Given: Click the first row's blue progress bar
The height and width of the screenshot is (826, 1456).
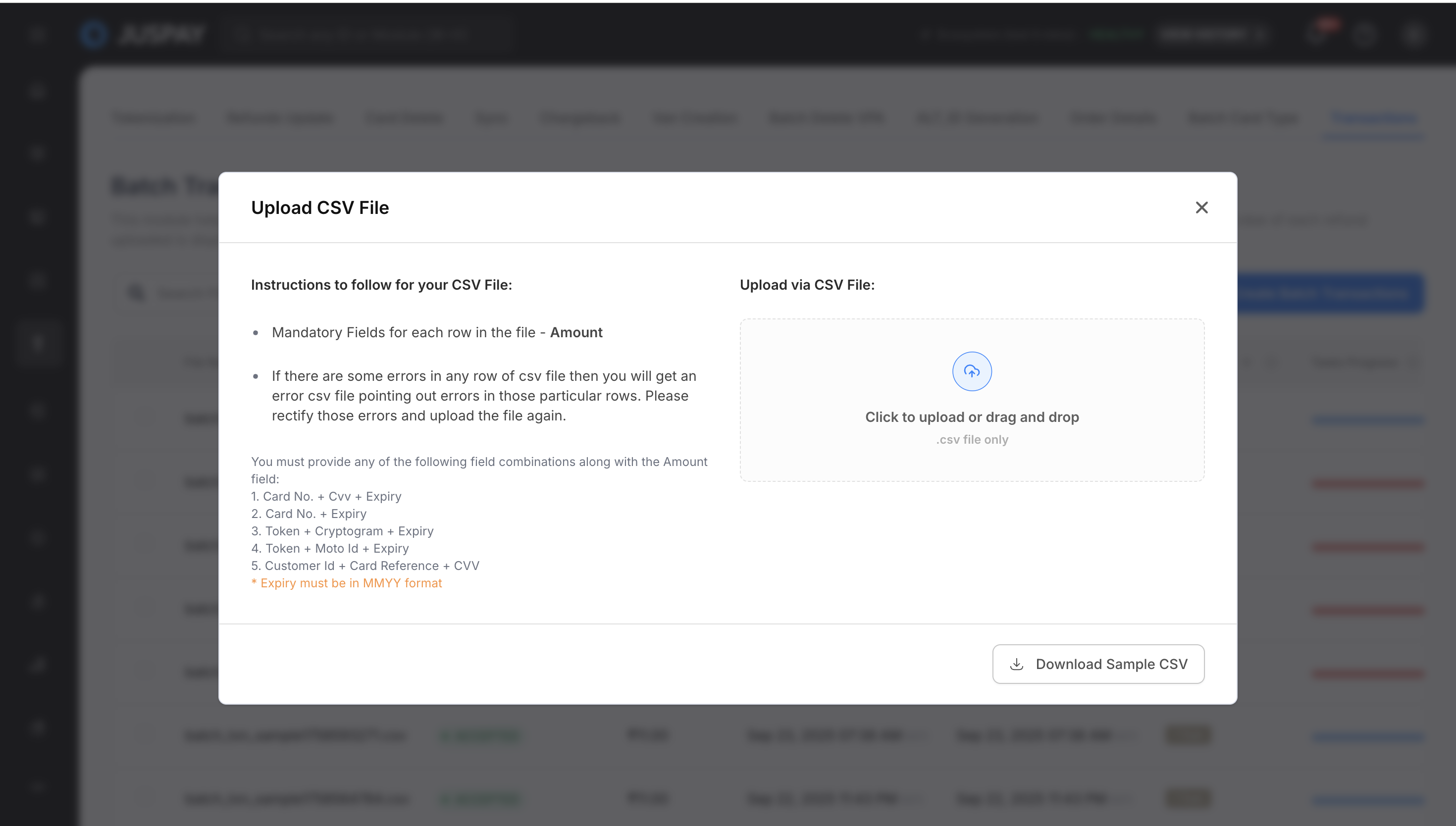Looking at the screenshot, I should [x=1368, y=420].
